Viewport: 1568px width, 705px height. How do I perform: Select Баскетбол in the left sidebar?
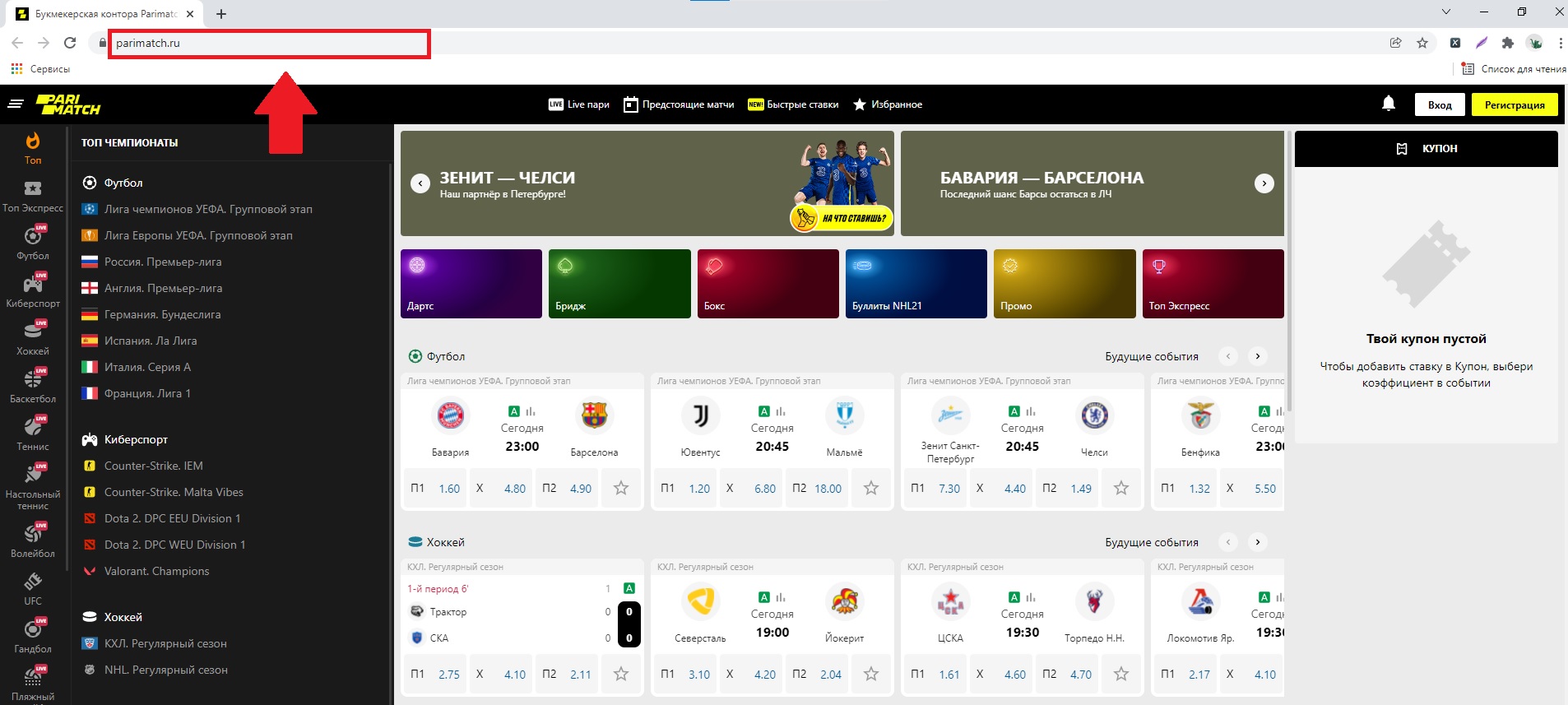tap(33, 387)
